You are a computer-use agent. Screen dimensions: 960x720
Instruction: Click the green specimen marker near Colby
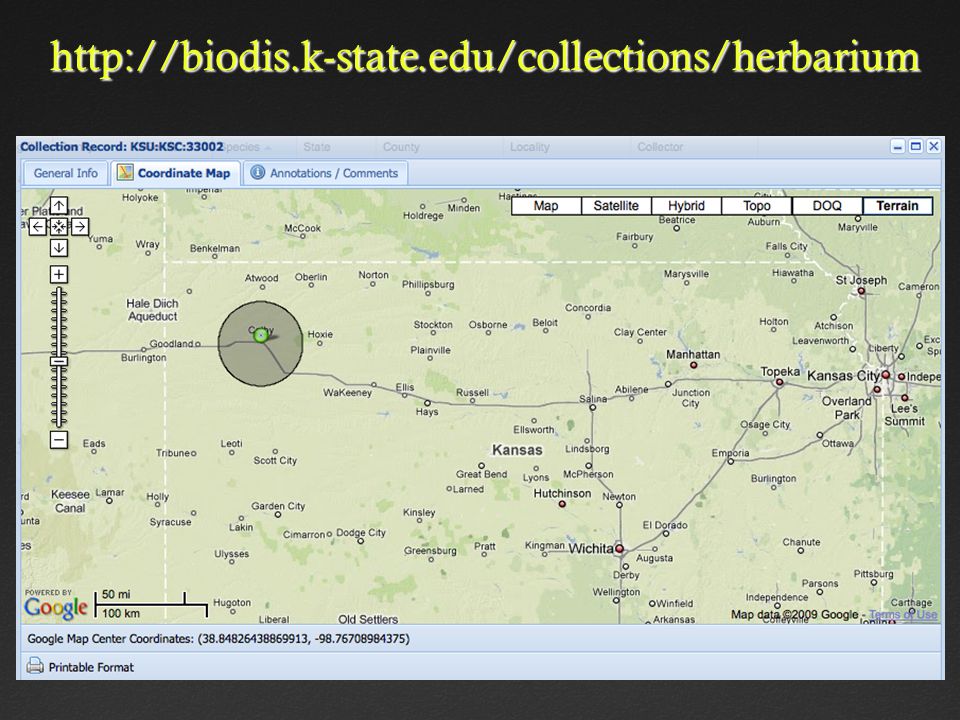click(x=261, y=336)
